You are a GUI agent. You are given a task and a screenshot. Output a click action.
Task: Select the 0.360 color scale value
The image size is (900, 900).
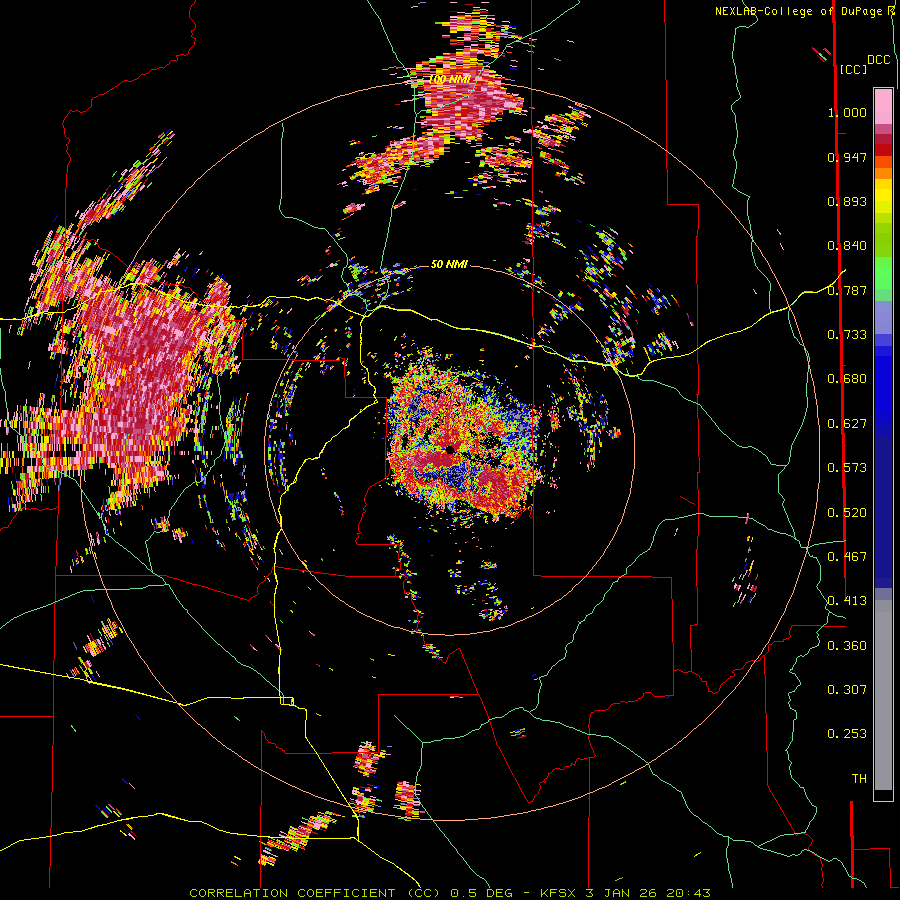click(x=847, y=646)
